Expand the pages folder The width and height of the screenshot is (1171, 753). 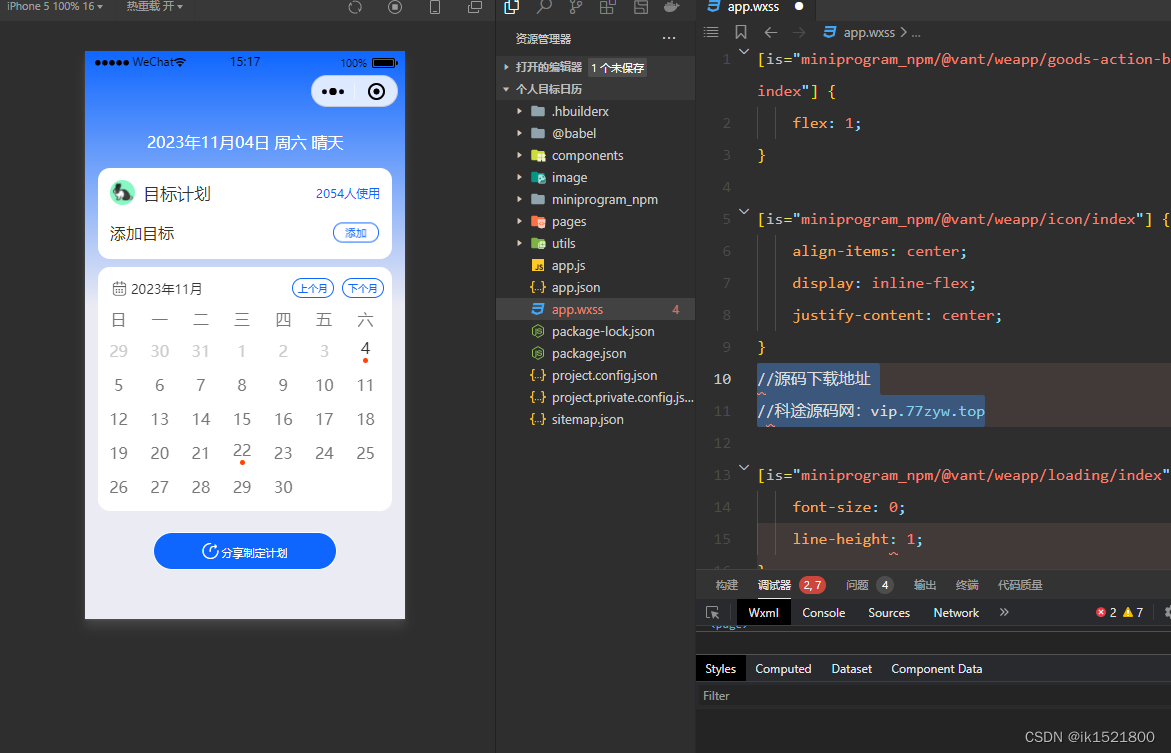[520, 221]
